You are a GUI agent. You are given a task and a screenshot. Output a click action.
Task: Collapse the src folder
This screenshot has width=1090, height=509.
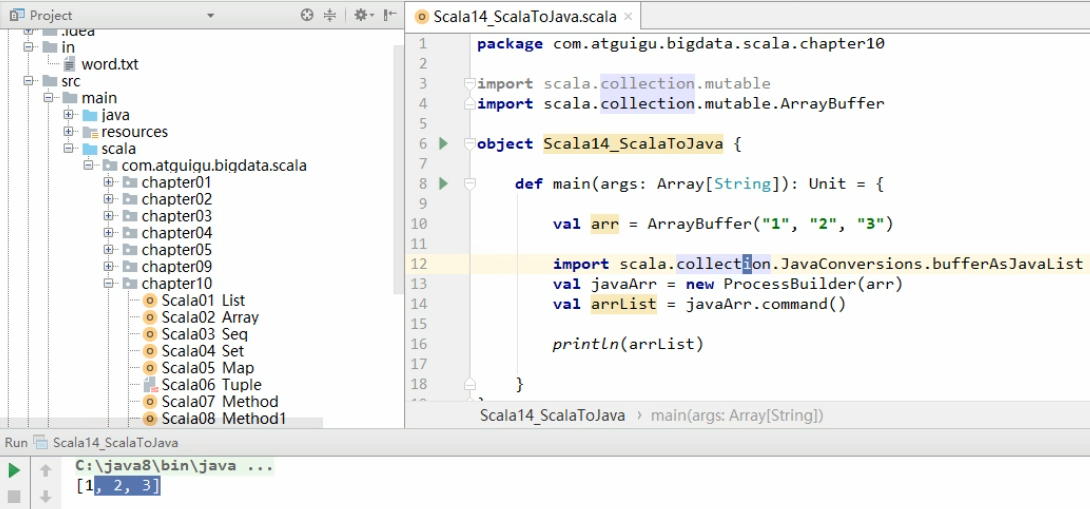[29, 81]
